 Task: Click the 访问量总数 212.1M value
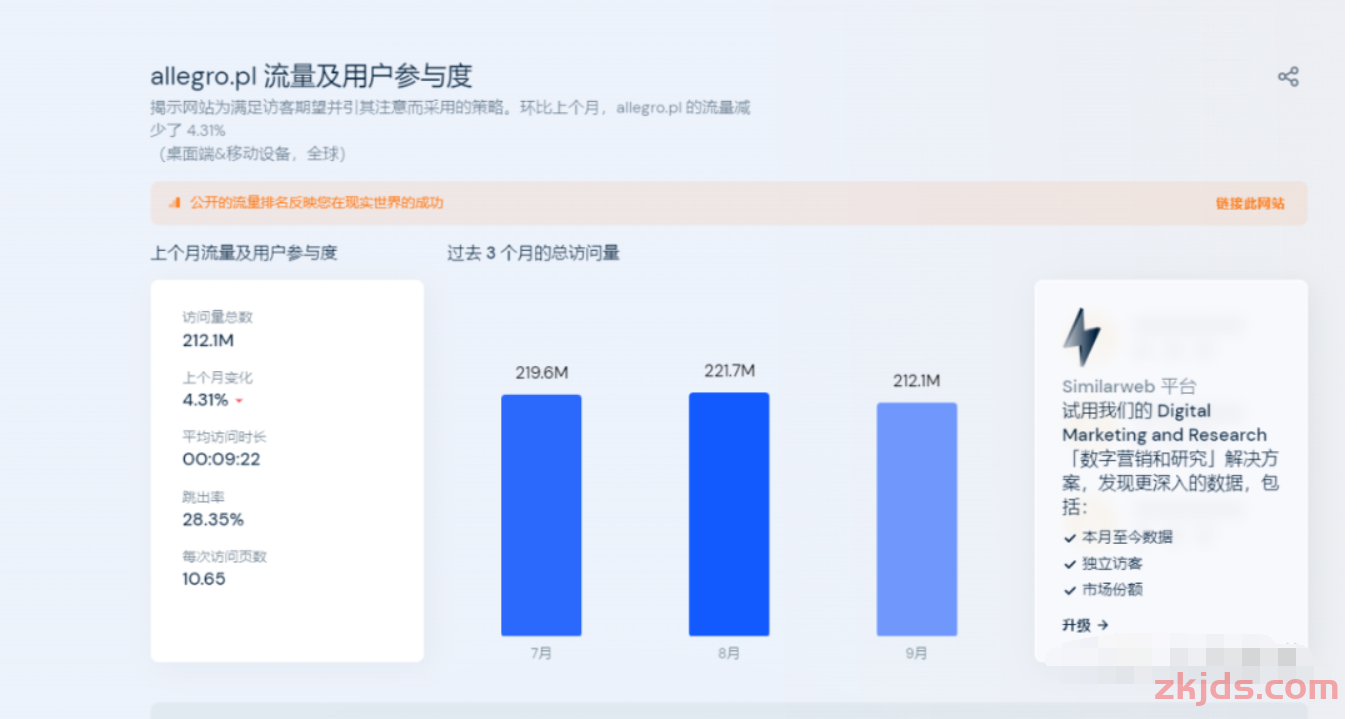point(208,340)
